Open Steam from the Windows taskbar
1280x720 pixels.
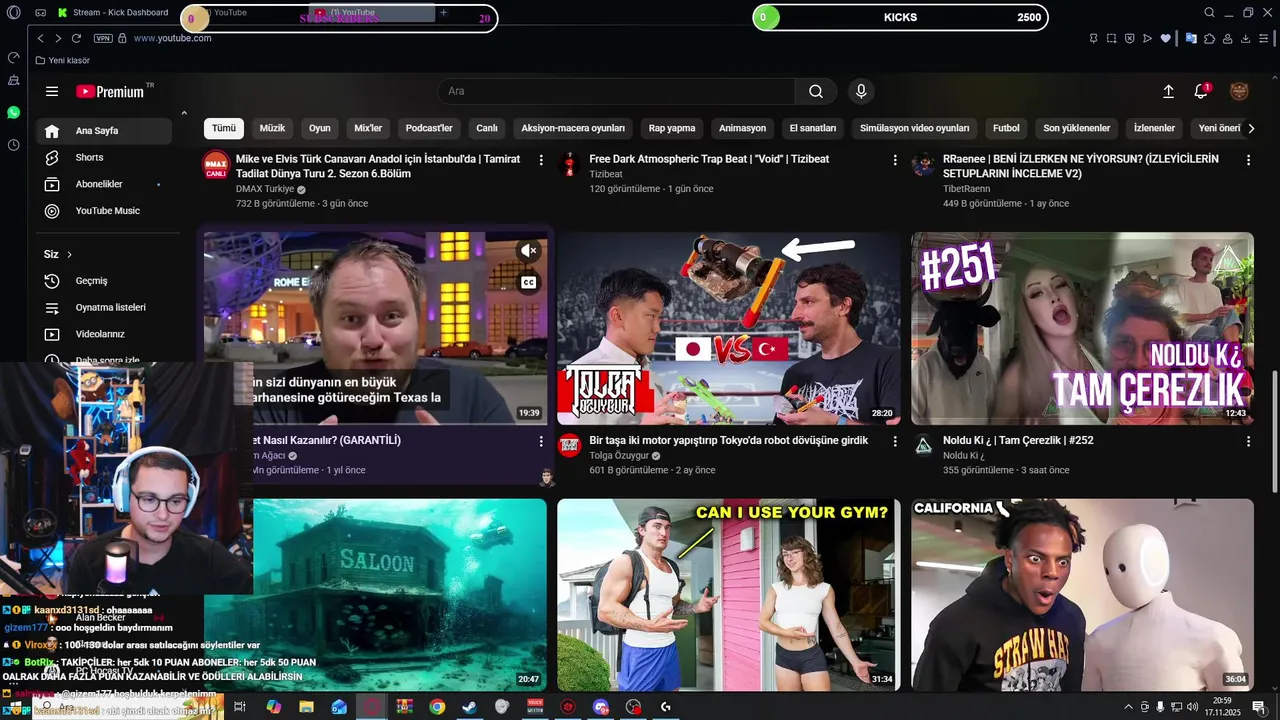click(469, 707)
